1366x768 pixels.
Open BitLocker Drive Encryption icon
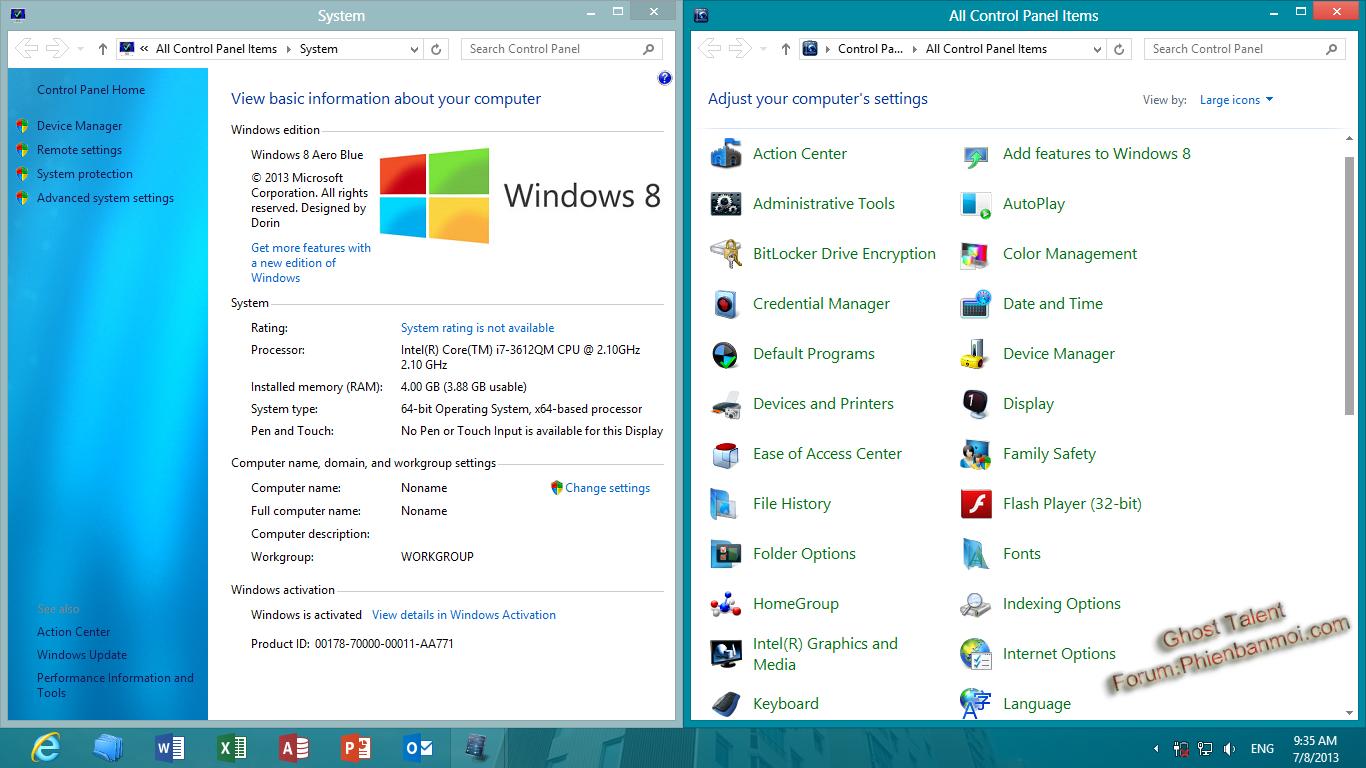click(x=726, y=254)
